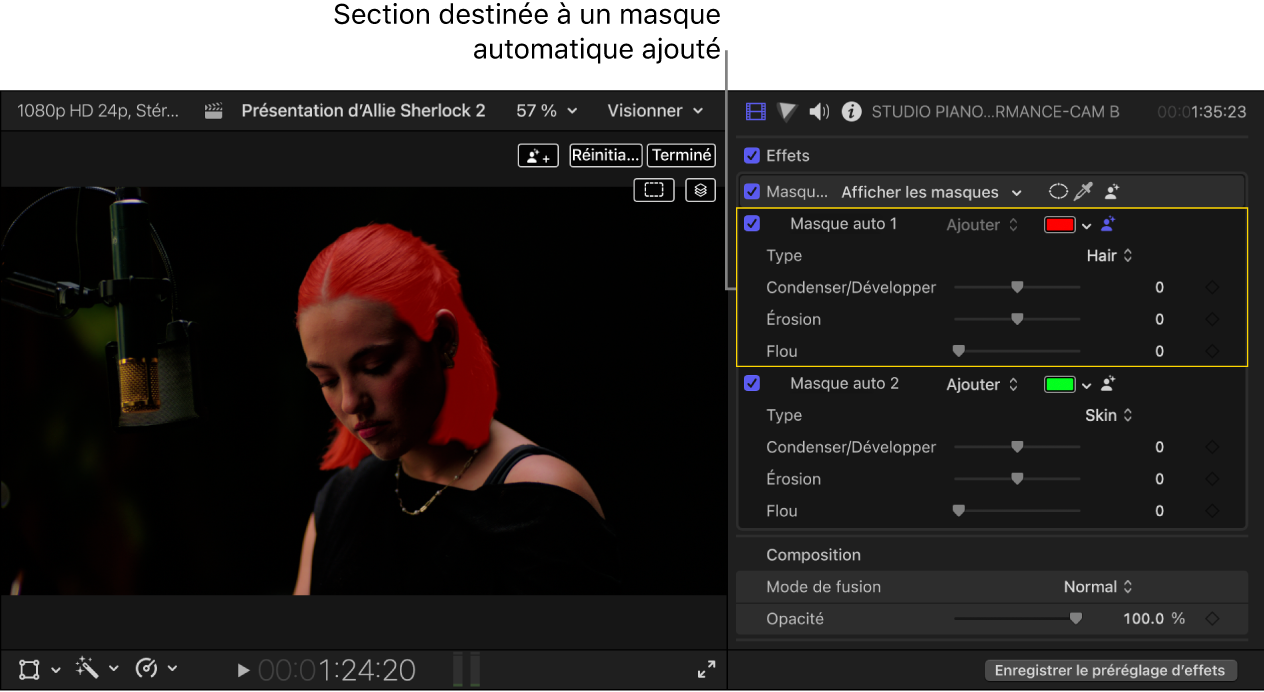Click the green mask color swatch
Screen dimensions: 1264x692
(x=1060, y=385)
